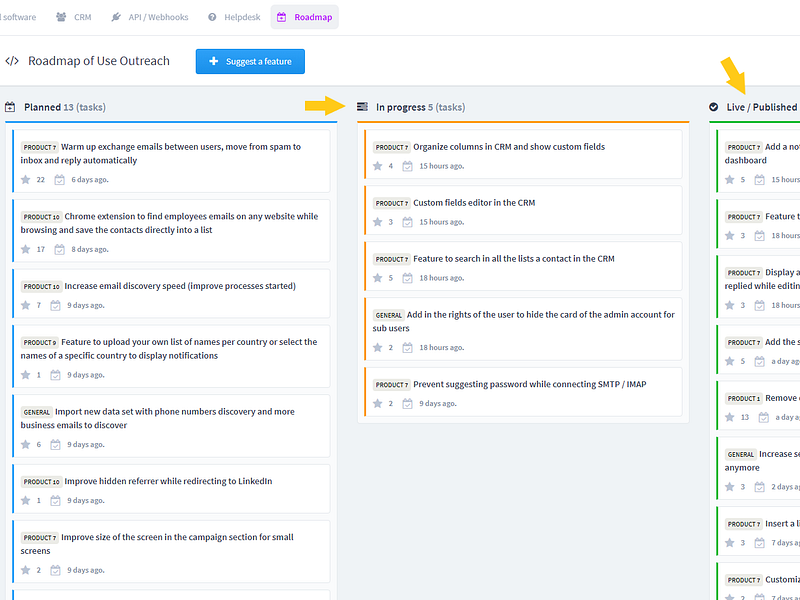Click Suggest a feature button

coord(250,61)
